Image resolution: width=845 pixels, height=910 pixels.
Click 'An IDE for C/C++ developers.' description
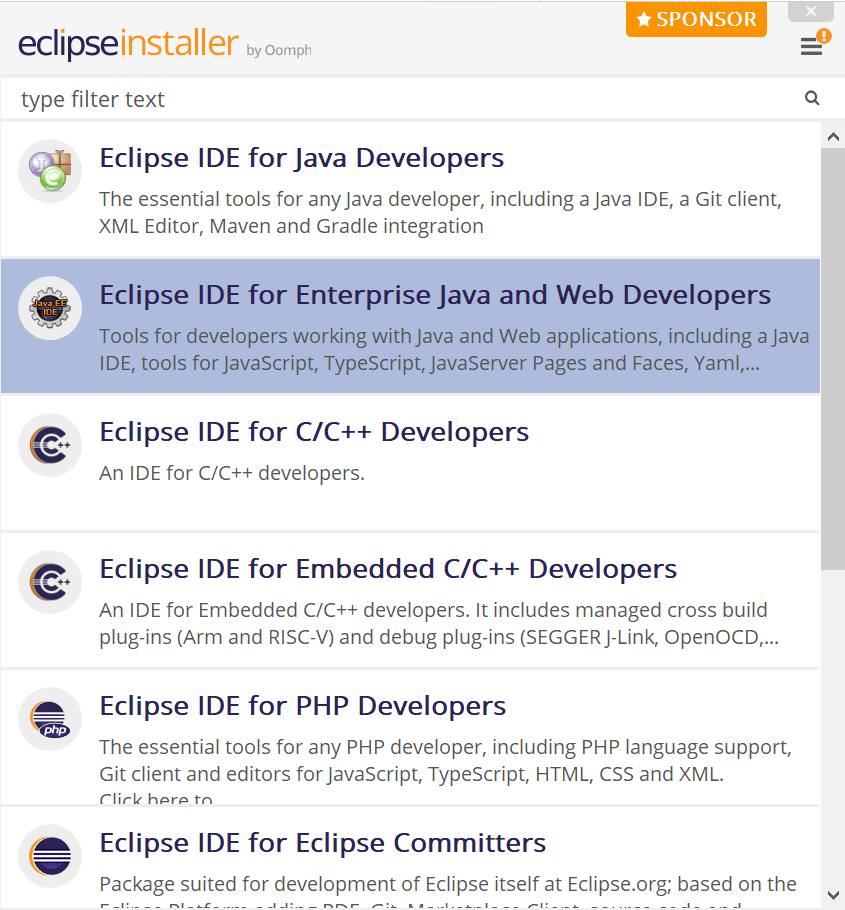[x=232, y=473]
